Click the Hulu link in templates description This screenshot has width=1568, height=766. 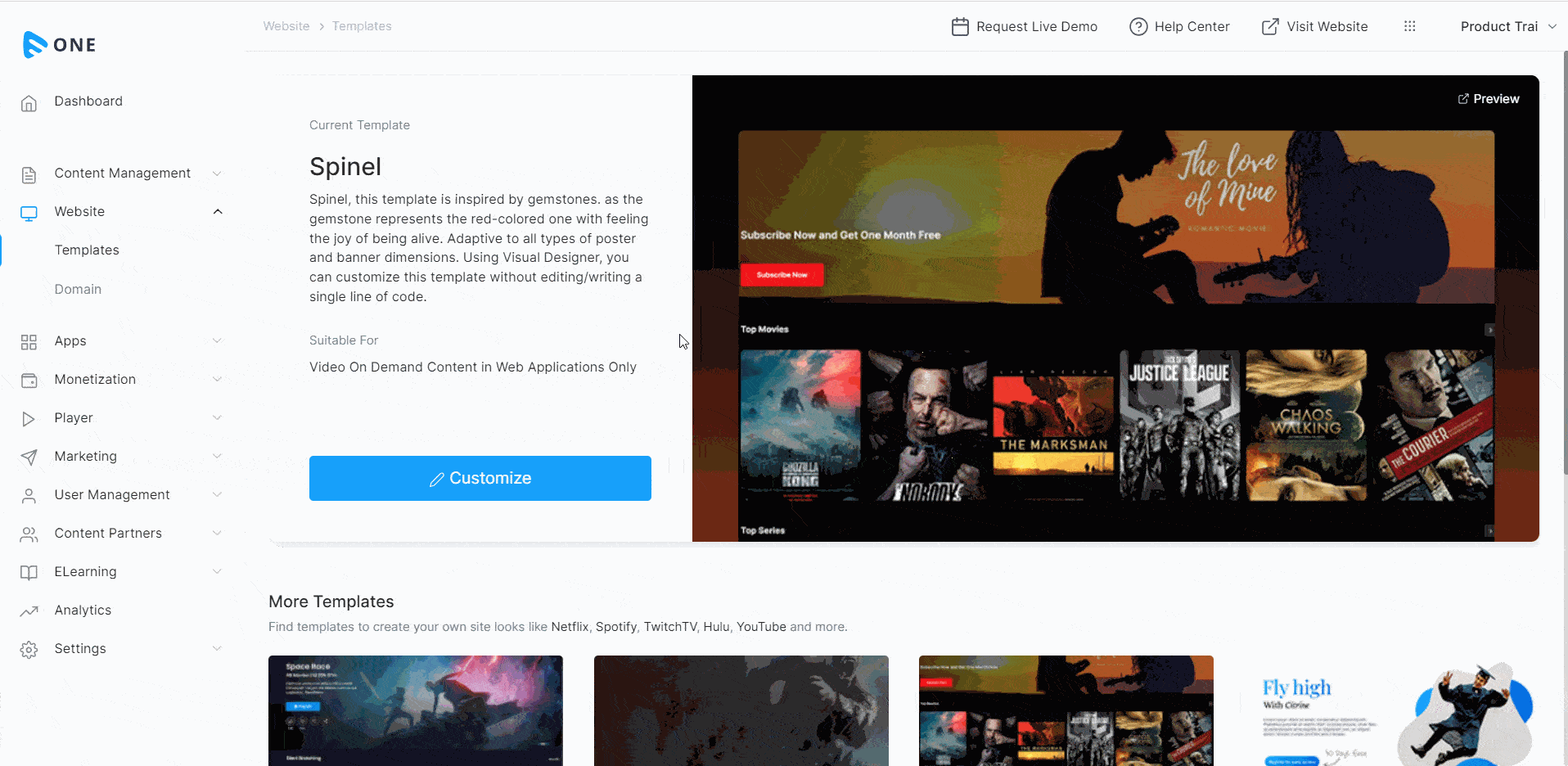click(716, 627)
